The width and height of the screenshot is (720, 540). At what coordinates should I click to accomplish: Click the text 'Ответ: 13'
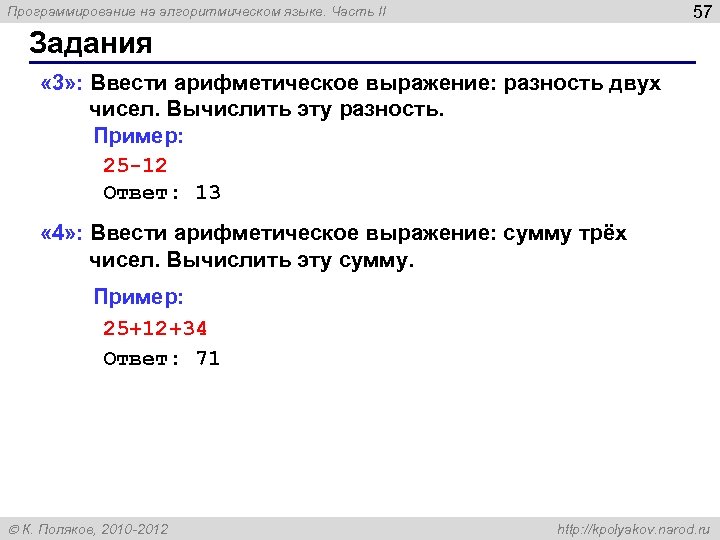(x=162, y=192)
